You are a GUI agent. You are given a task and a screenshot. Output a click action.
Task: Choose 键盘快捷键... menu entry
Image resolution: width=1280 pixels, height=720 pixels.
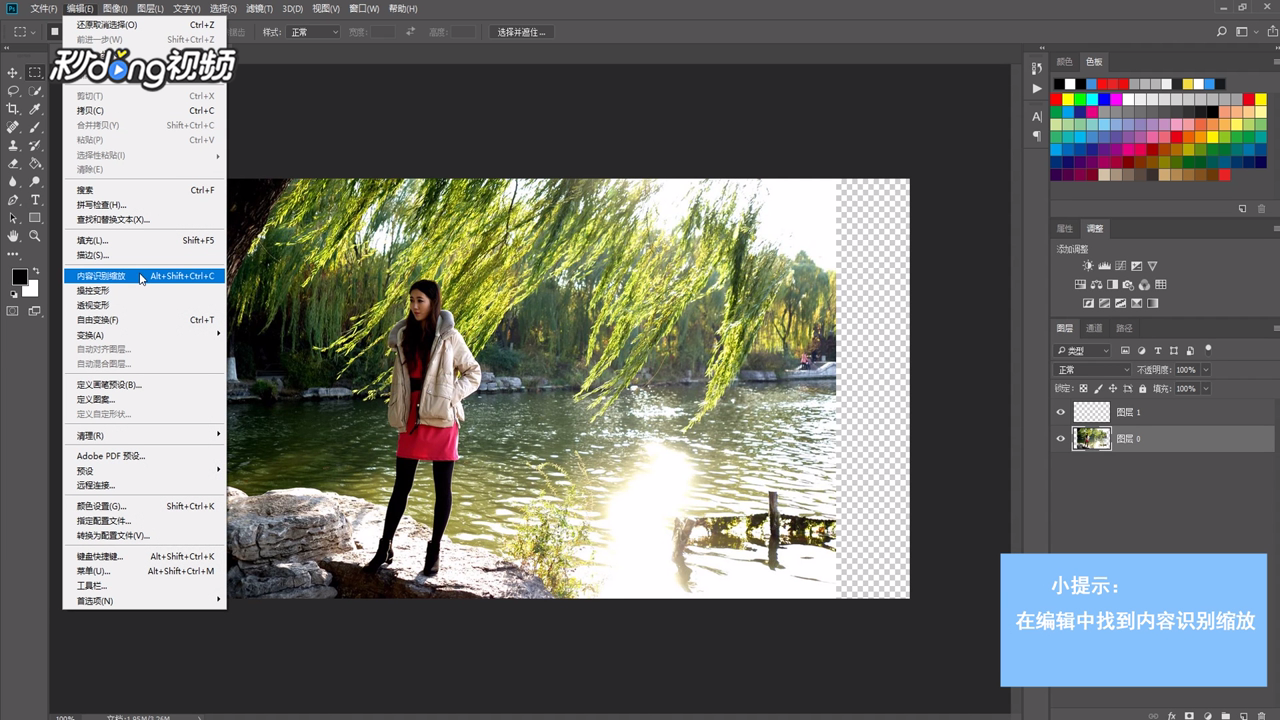145,556
